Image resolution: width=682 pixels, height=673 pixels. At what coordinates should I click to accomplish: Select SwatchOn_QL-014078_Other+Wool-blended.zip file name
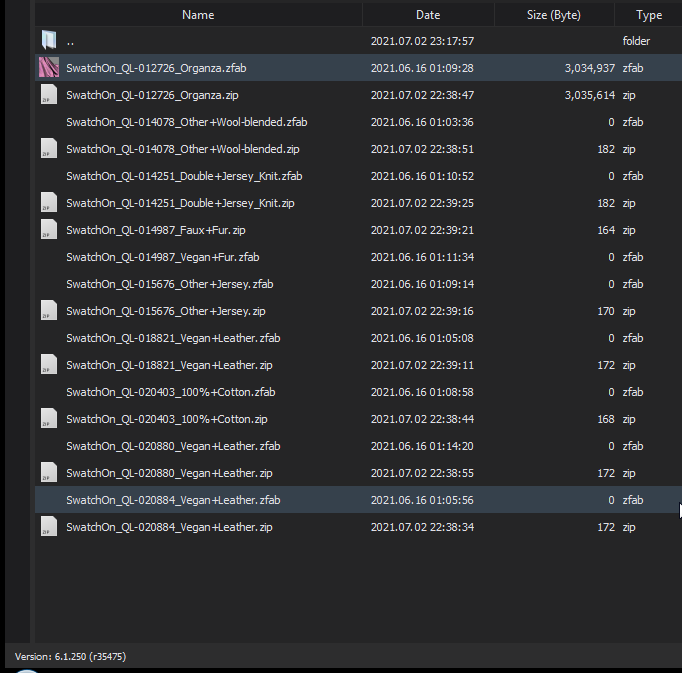pyautogui.click(x=183, y=149)
